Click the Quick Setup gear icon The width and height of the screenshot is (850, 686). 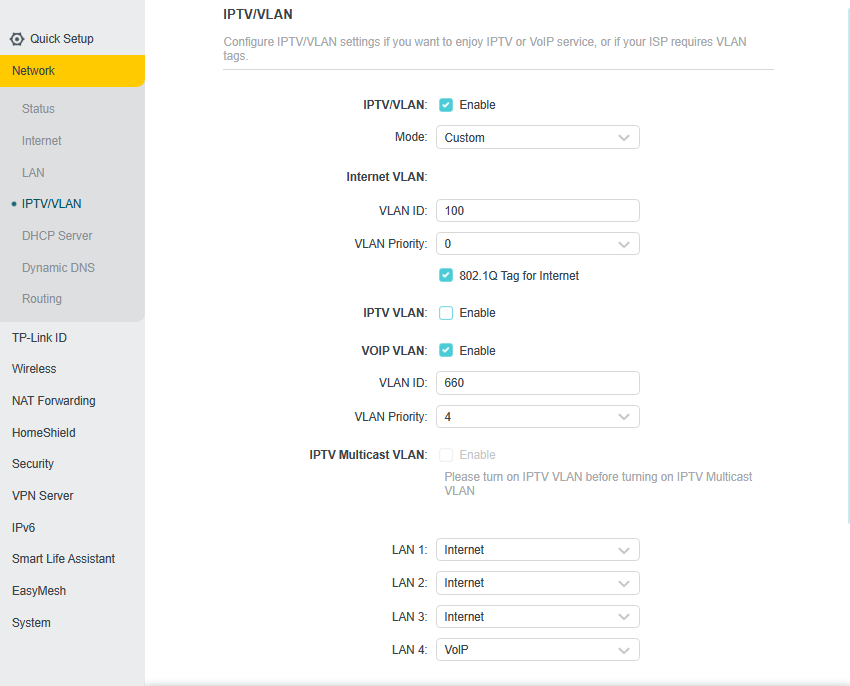(17, 39)
